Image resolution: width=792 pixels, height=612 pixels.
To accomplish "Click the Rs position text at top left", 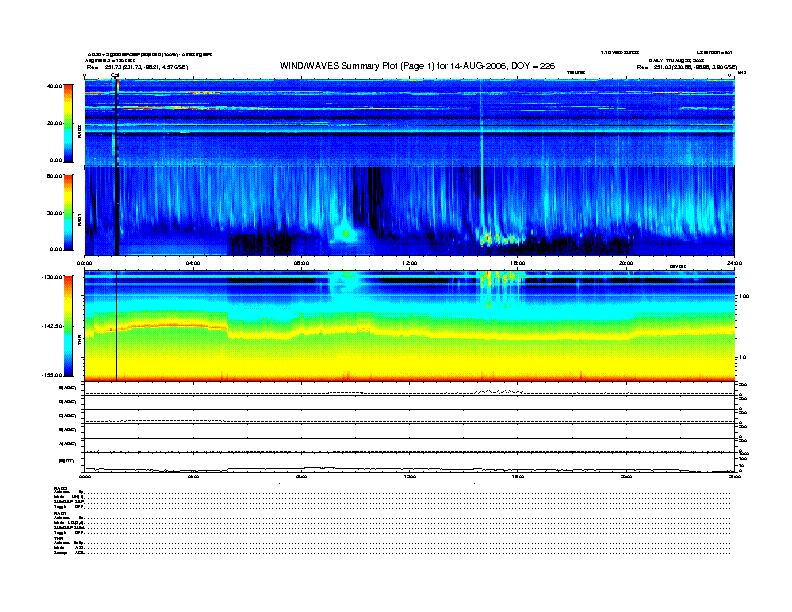I will (137, 67).
